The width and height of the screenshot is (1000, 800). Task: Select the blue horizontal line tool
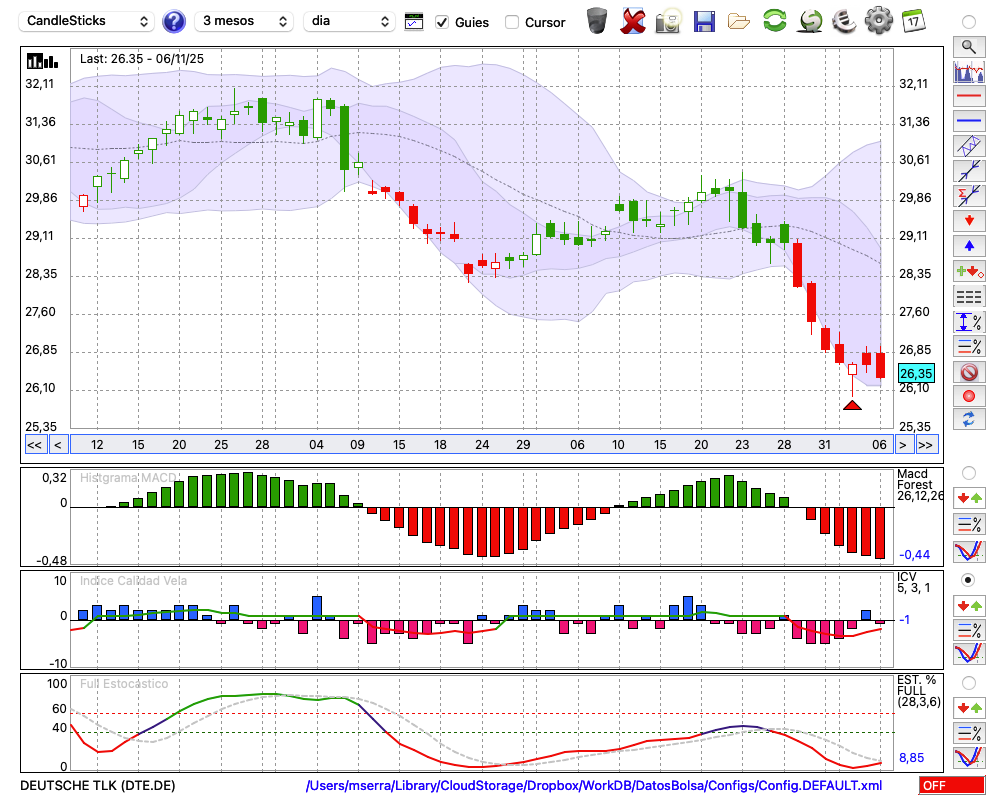[968, 121]
